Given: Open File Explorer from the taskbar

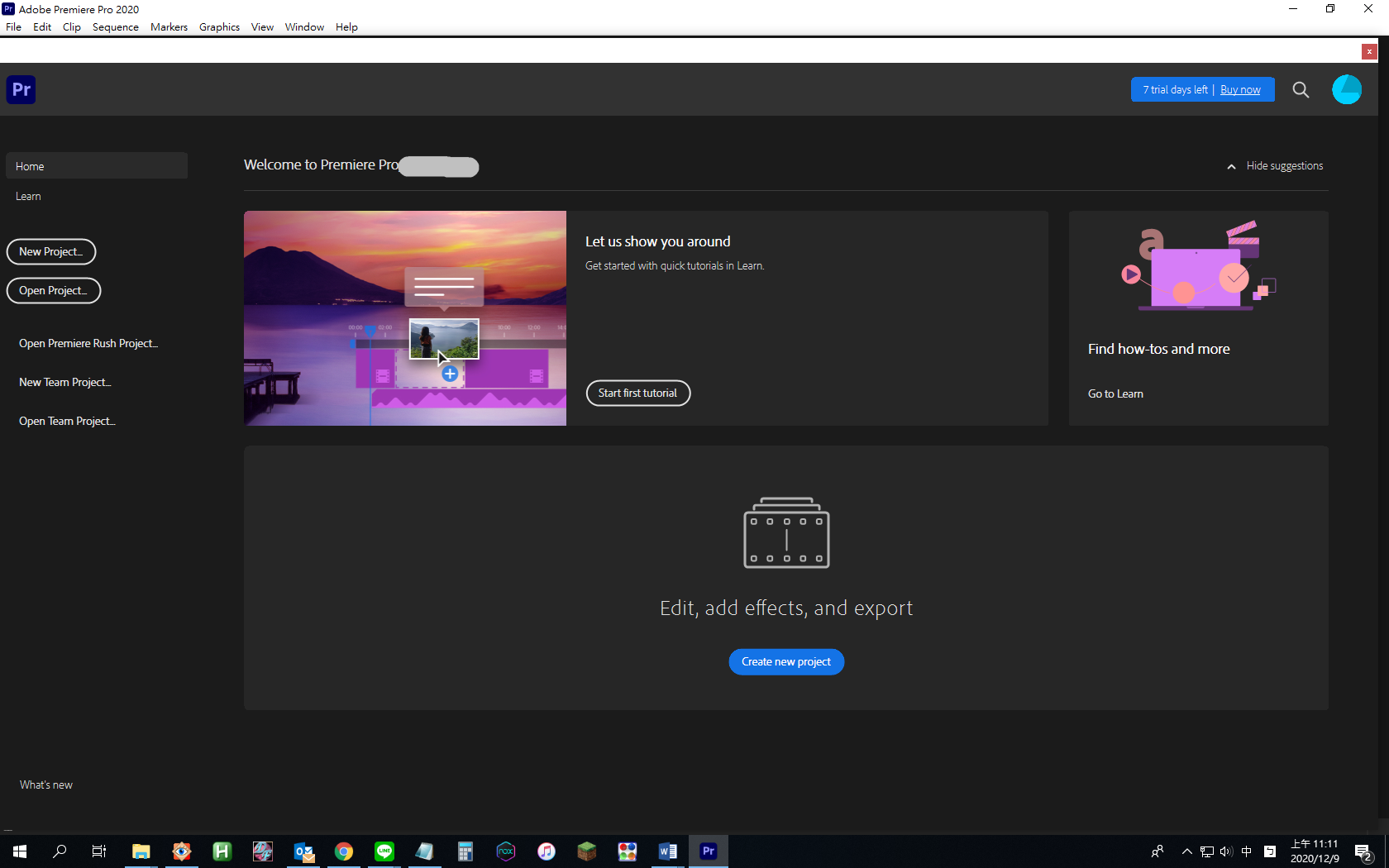Looking at the screenshot, I should pyautogui.click(x=141, y=851).
